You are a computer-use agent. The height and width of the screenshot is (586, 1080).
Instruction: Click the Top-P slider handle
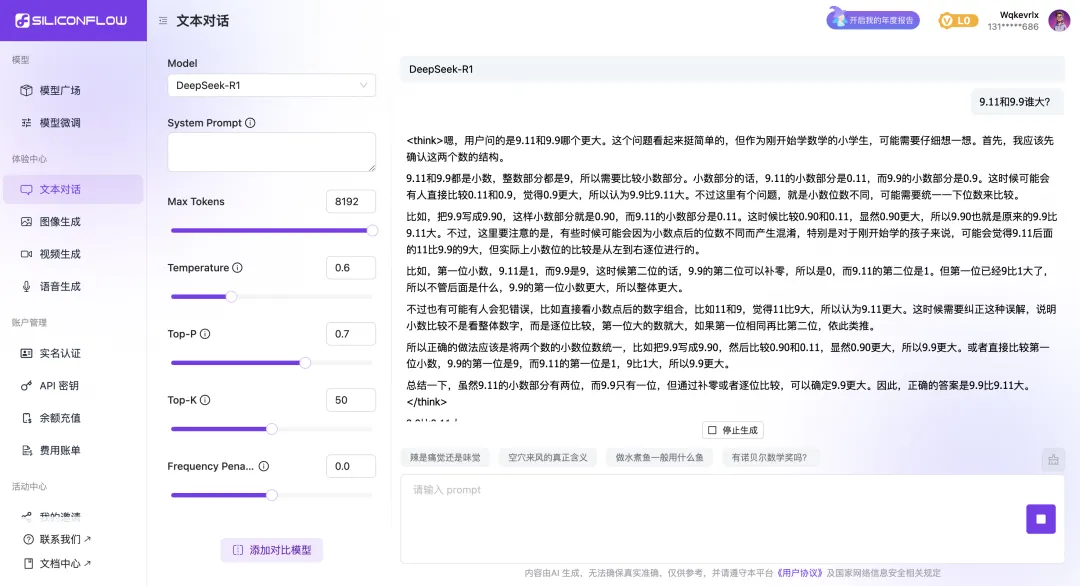pos(305,363)
